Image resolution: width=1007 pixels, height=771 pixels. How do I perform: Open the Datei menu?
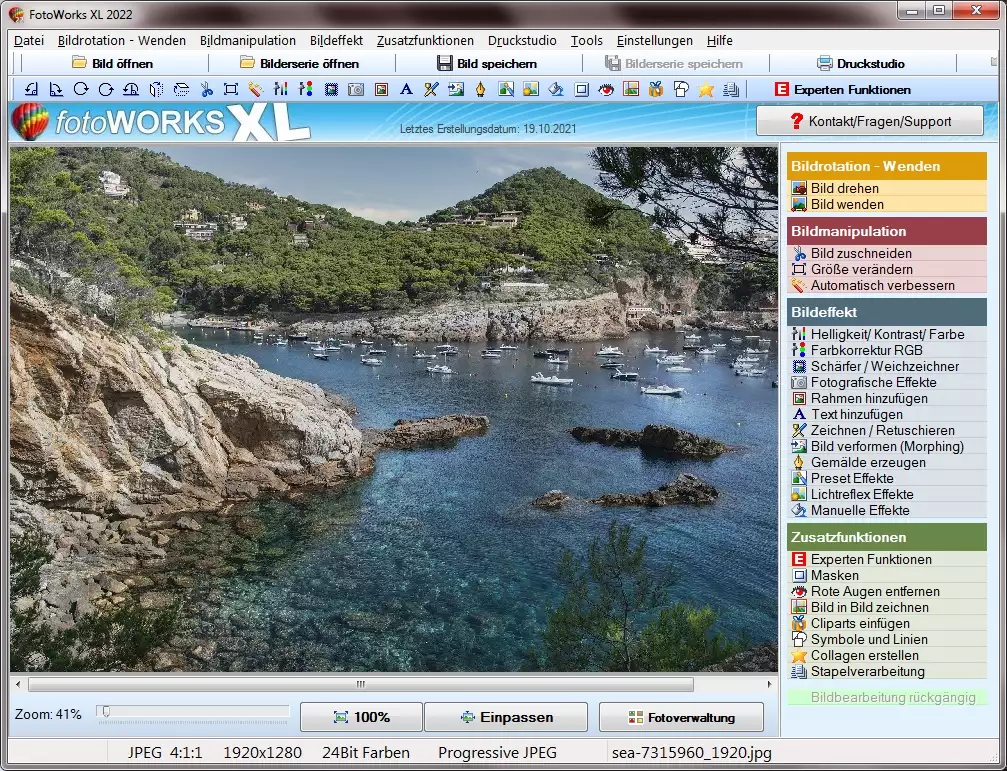[x=29, y=41]
